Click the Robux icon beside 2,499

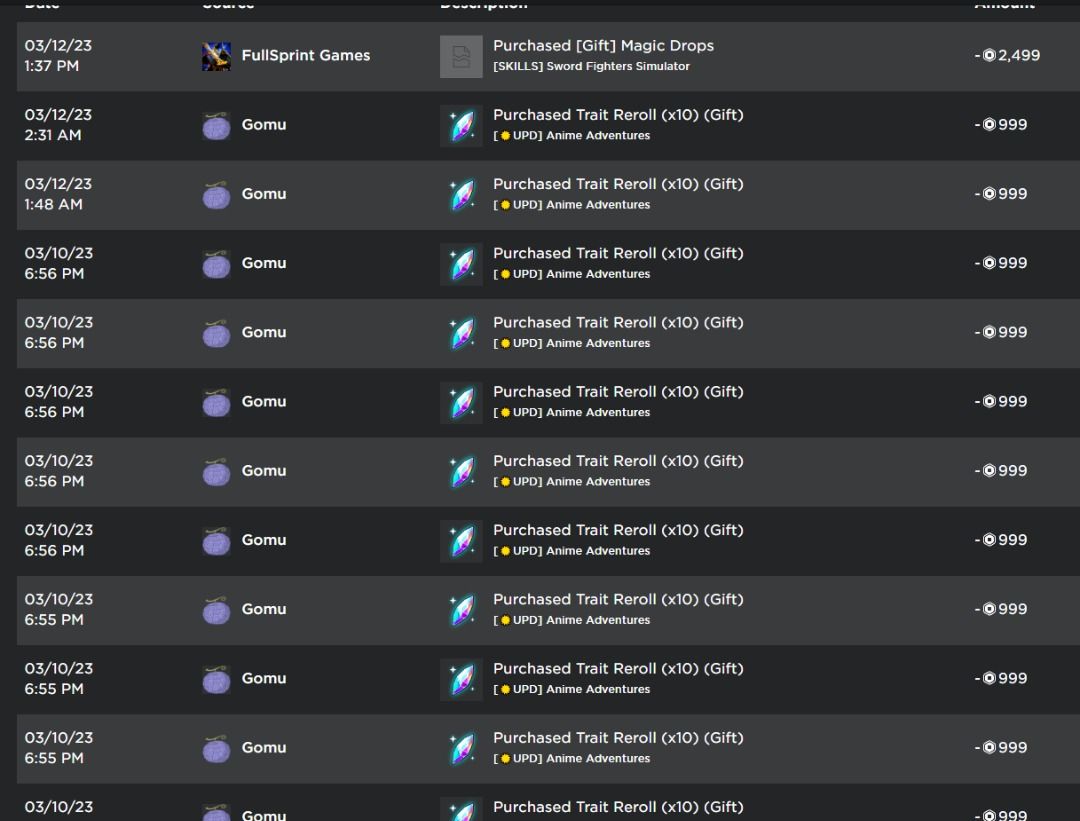(989, 56)
